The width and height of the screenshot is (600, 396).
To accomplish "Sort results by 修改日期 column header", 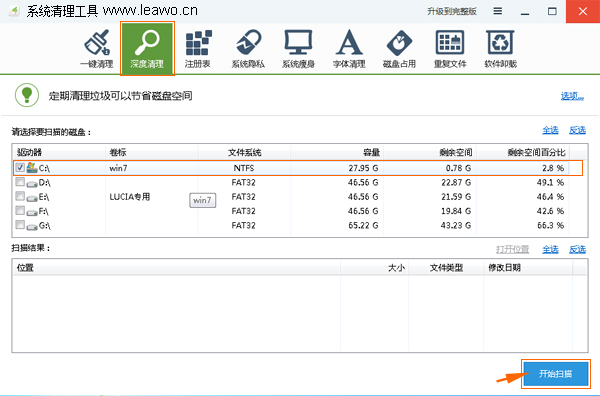I will tap(528, 268).
